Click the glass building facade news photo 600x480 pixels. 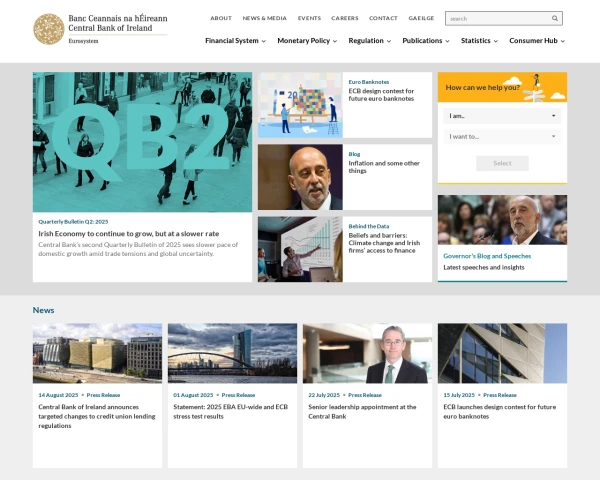(x=502, y=353)
